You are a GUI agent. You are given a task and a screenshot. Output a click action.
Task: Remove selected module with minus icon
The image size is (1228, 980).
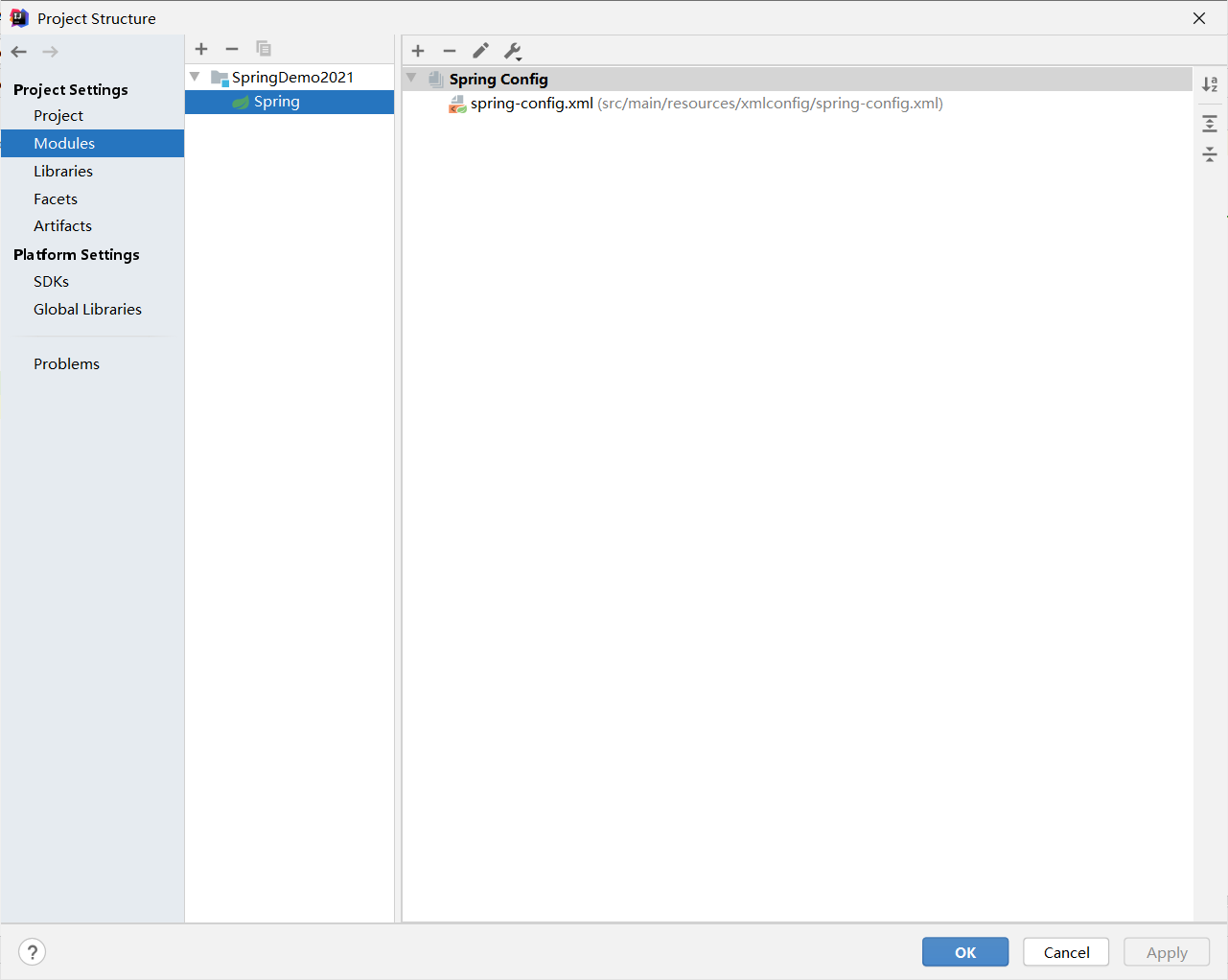232,49
